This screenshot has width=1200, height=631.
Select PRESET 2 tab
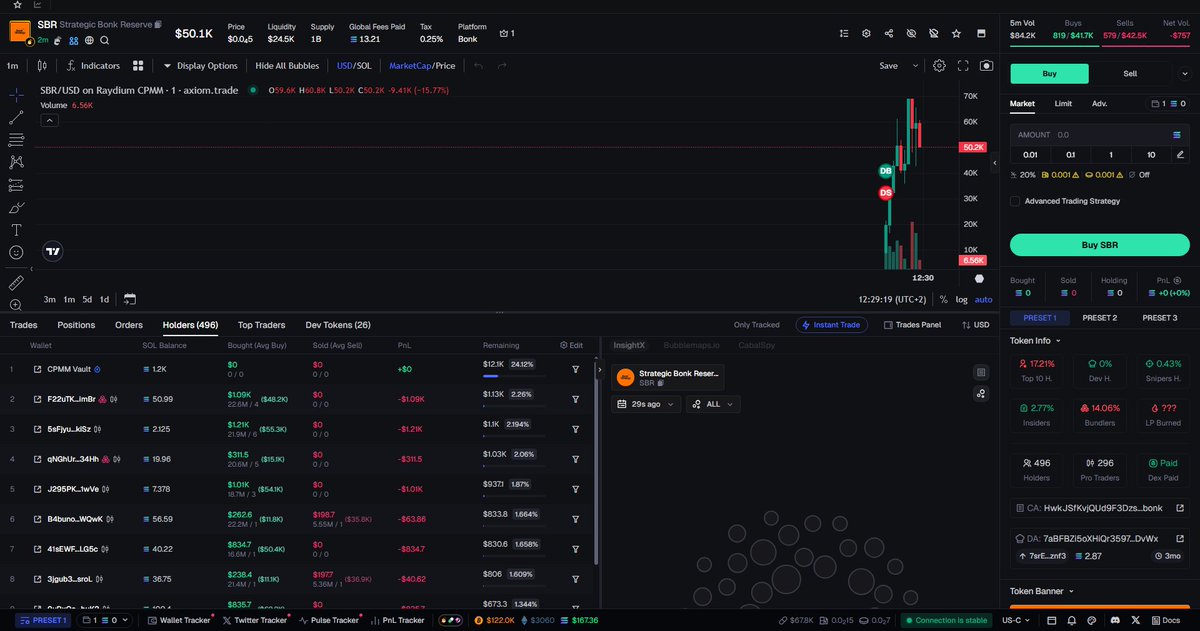click(1099, 318)
